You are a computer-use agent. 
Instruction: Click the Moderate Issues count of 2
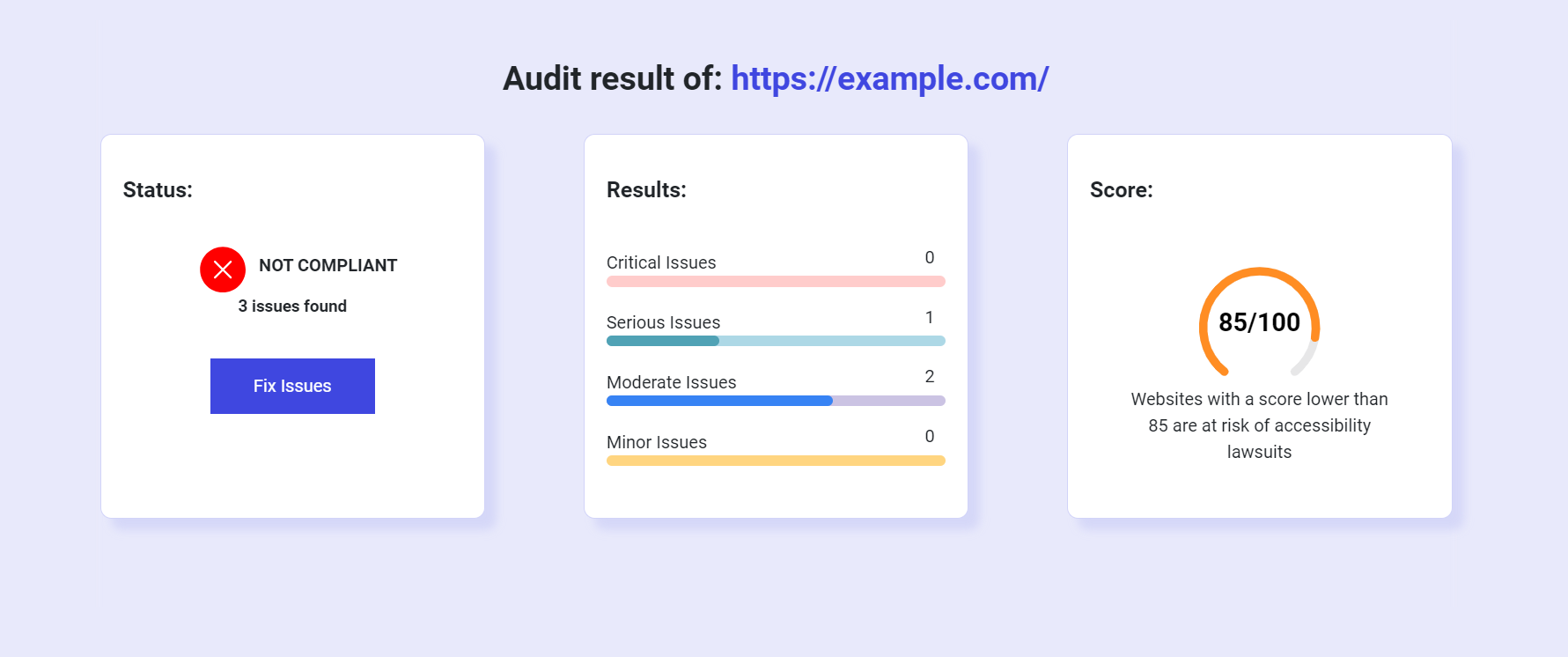coord(930,376)
